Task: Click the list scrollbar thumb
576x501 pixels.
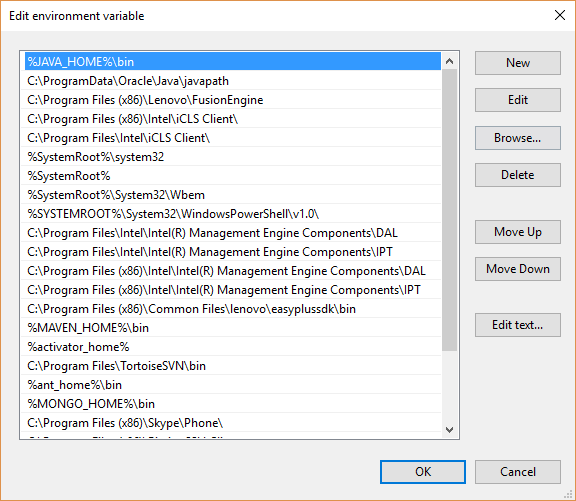Action: pos(449,210)
